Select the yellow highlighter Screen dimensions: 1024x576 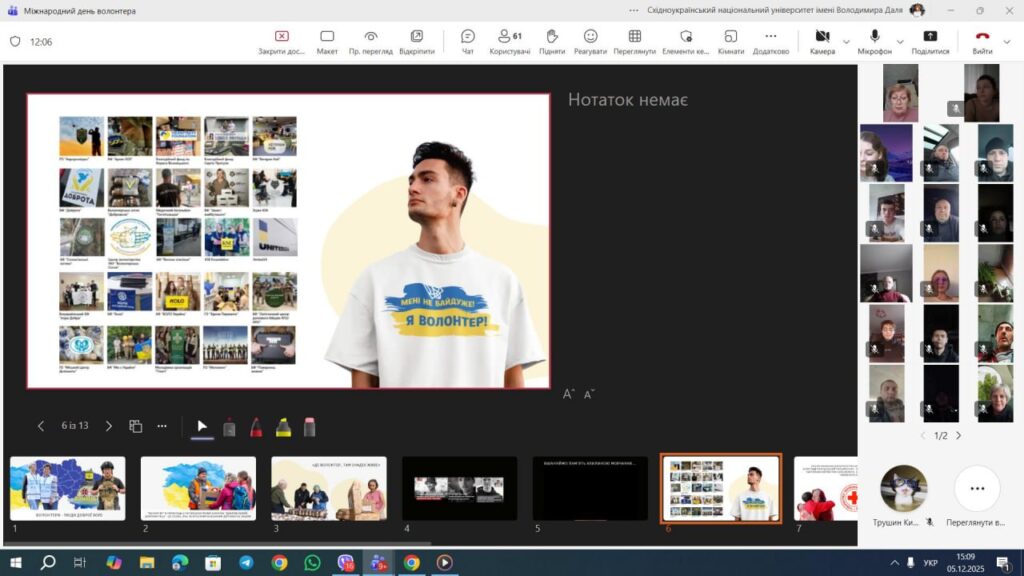283,427
